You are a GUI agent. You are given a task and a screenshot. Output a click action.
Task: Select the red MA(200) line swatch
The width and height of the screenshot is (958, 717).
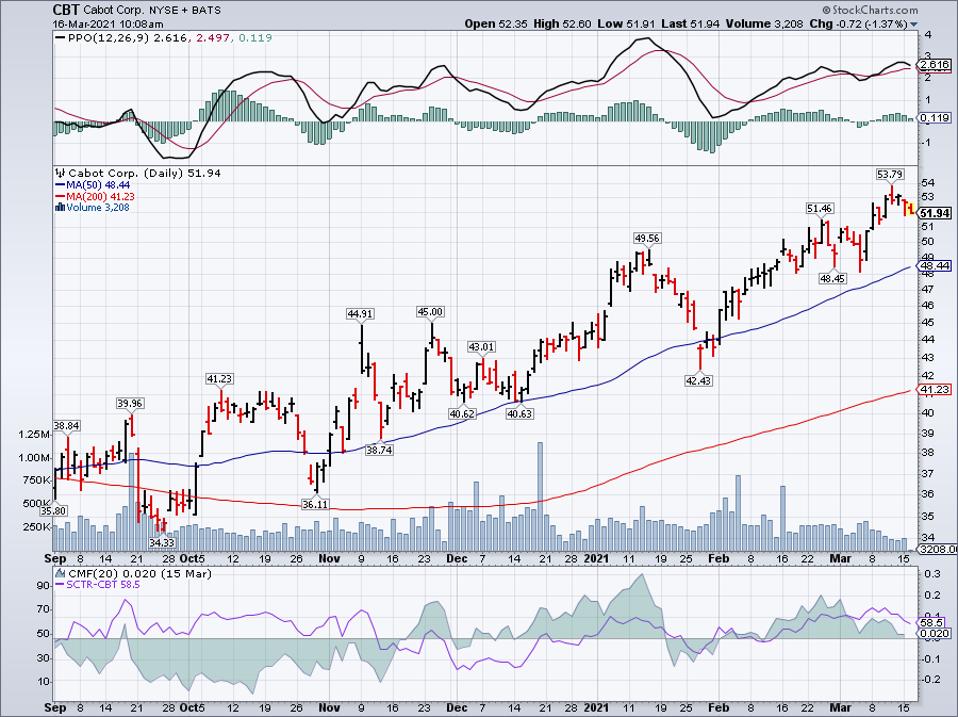(x=60, y=196)
